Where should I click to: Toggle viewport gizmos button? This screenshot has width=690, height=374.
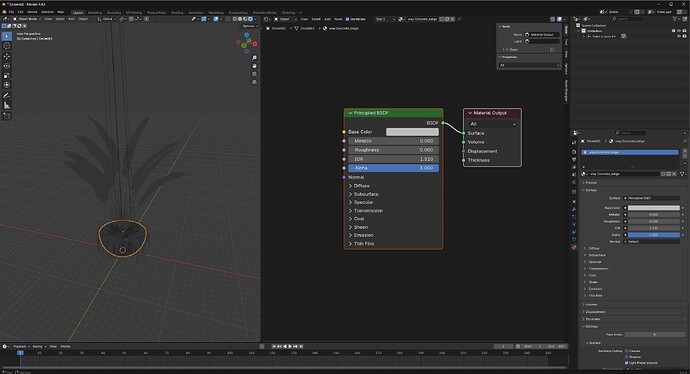[204, 19]
